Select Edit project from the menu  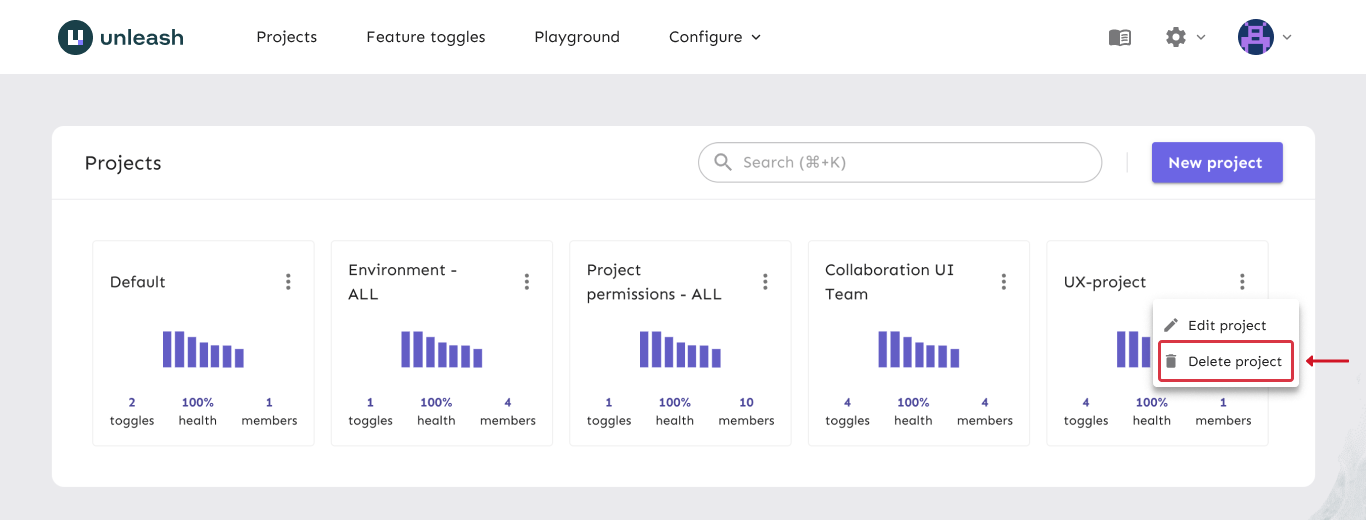1226,325
